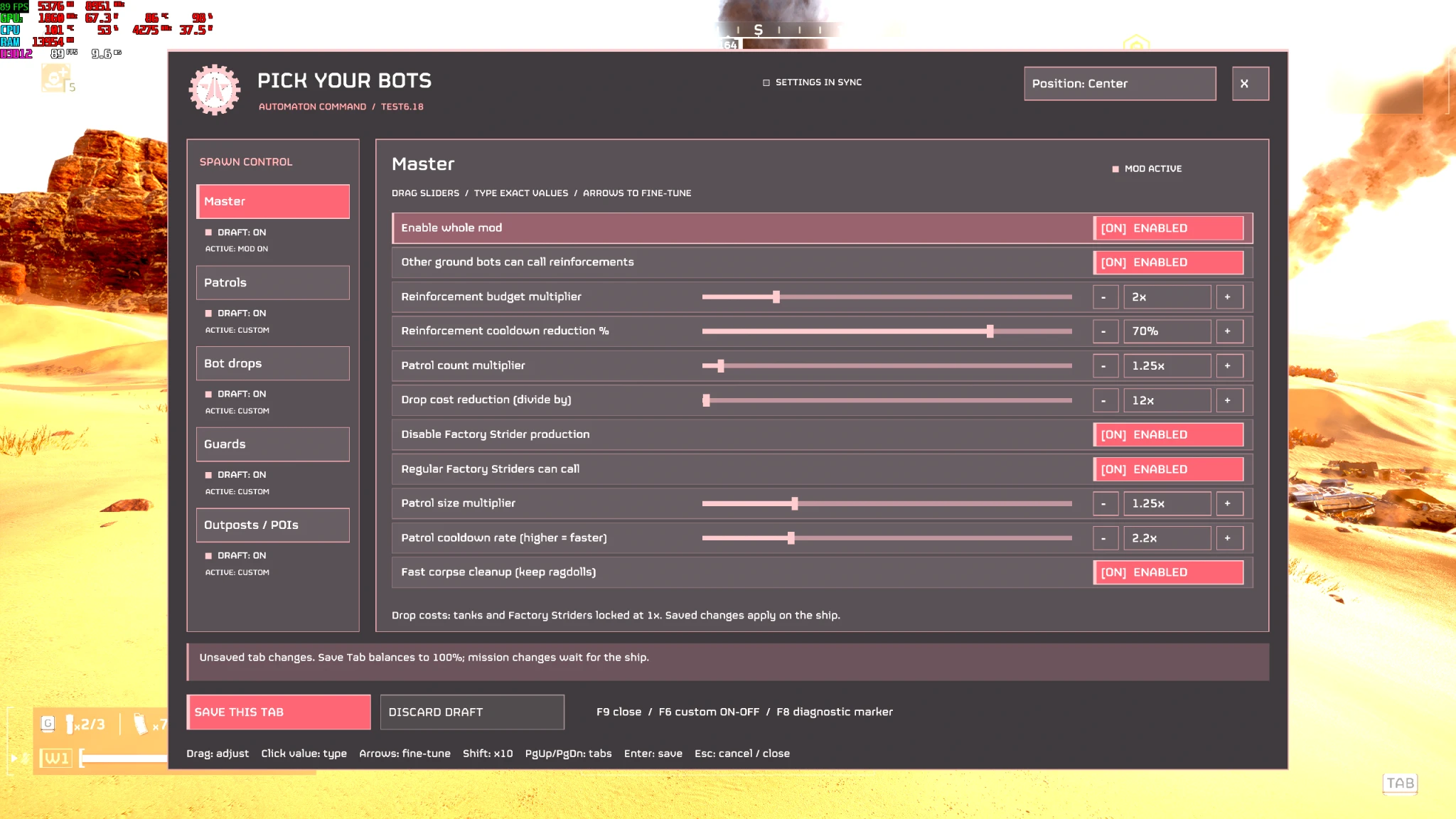Open the Position: Center selector

point(1120,84)
